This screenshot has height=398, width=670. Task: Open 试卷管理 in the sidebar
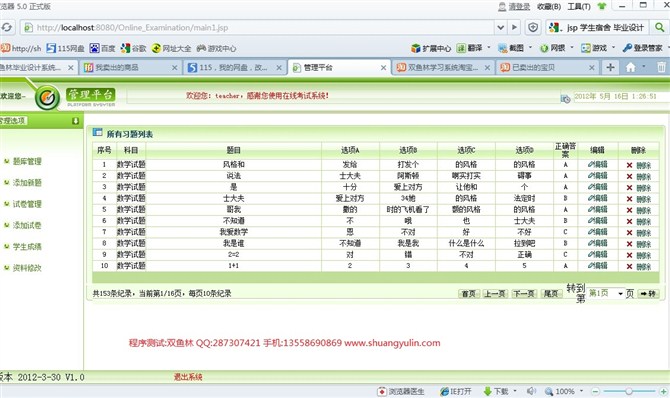[27, 204]
